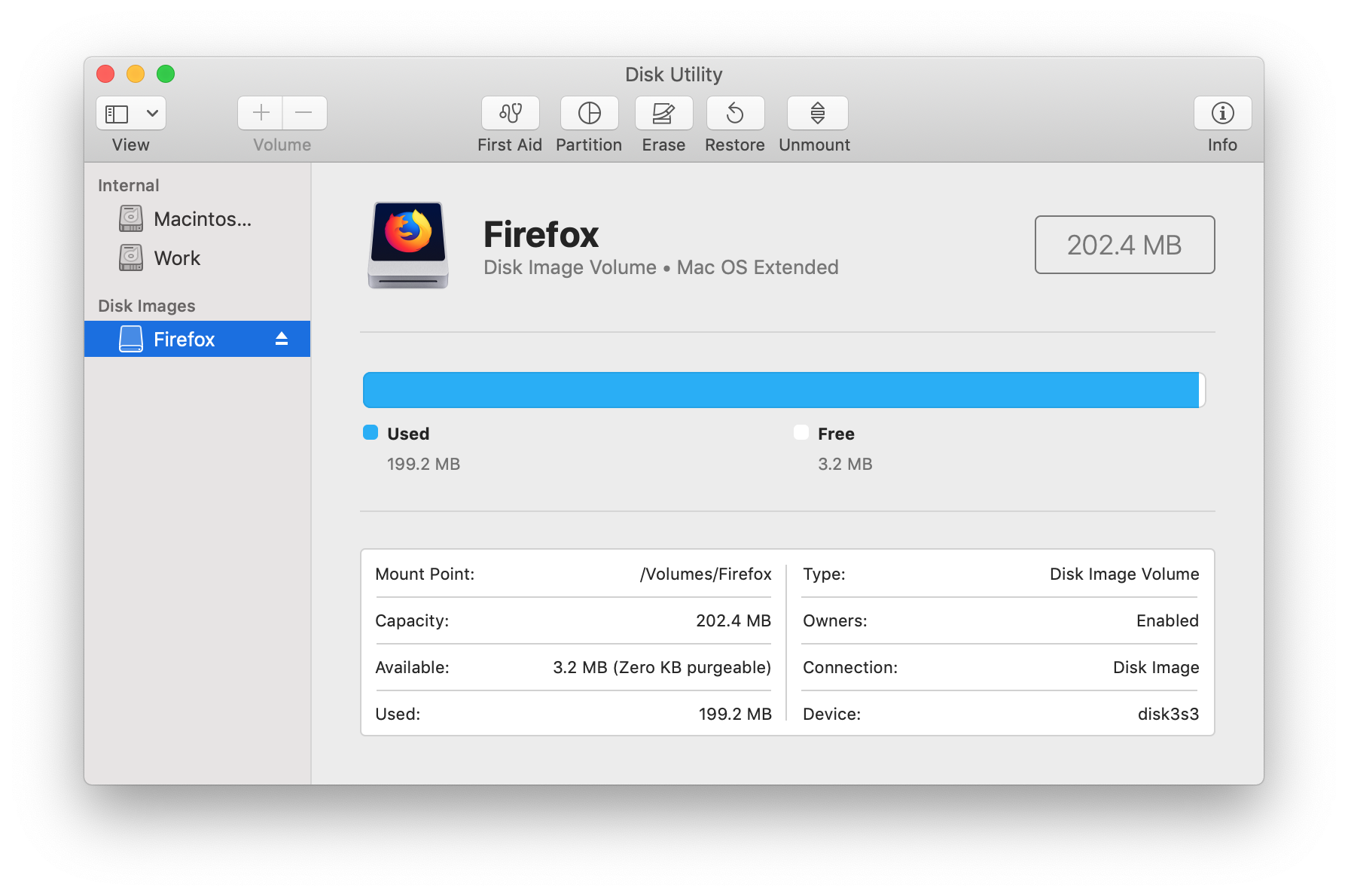Click the 199.2 MB value under Used legend
Viewport: 1348px width, 896px height.
tap(423, 464)
